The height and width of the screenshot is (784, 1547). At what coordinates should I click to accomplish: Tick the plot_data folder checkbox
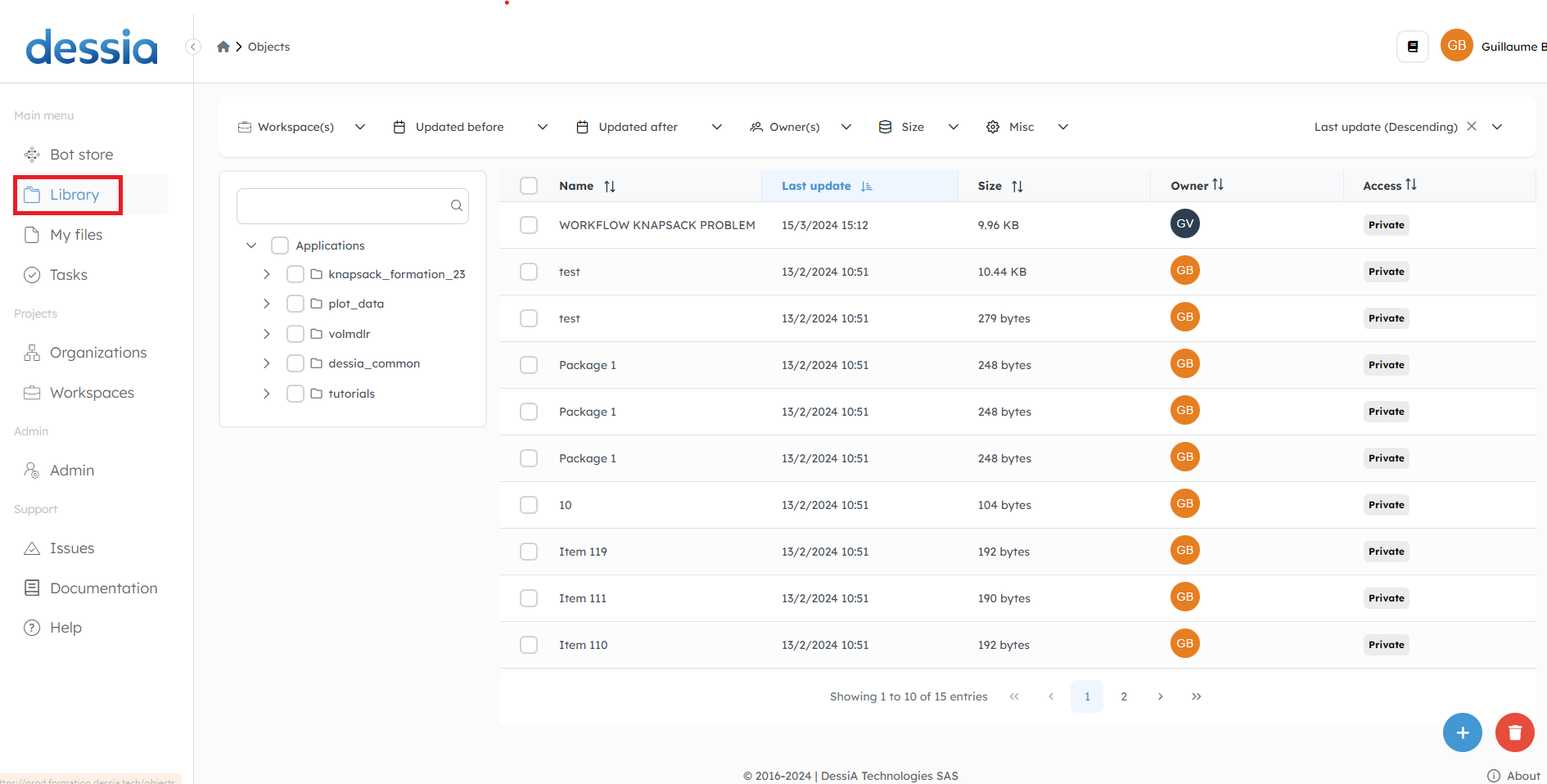click(295, 304)
